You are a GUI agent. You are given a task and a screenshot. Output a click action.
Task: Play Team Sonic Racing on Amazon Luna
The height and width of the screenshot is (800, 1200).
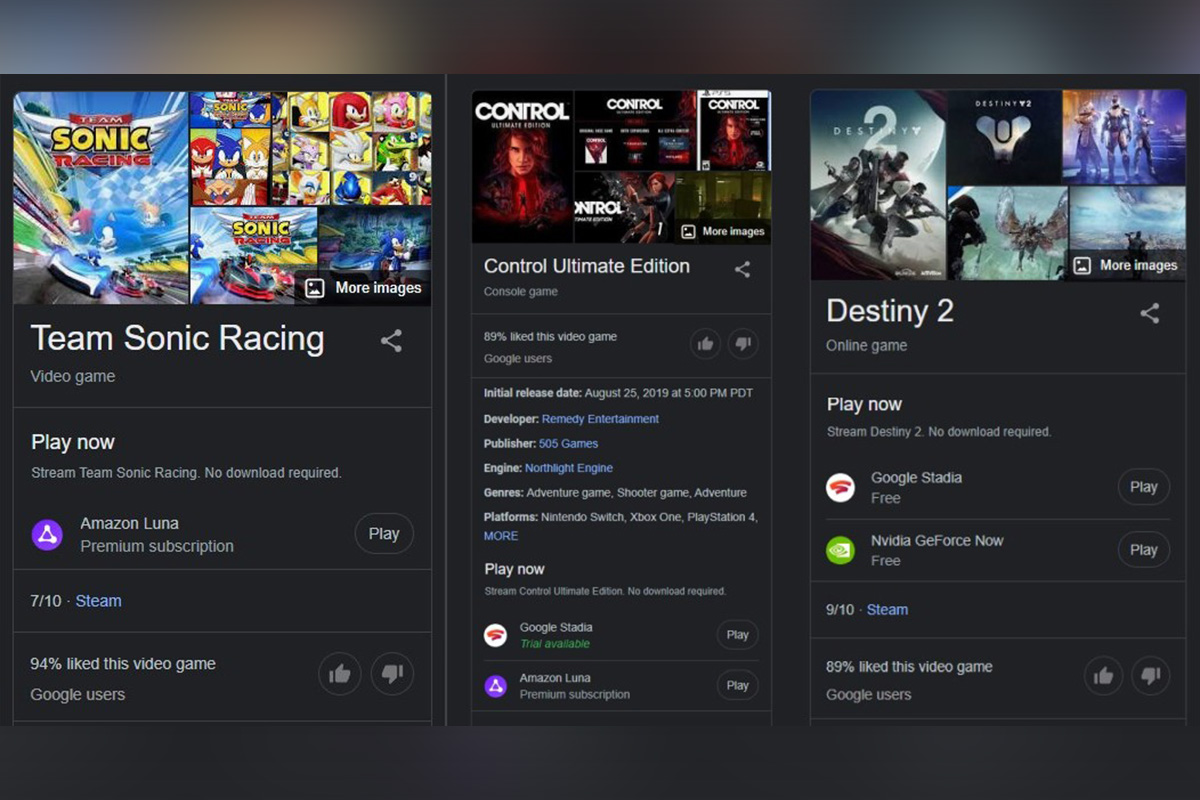pos(384,534)
